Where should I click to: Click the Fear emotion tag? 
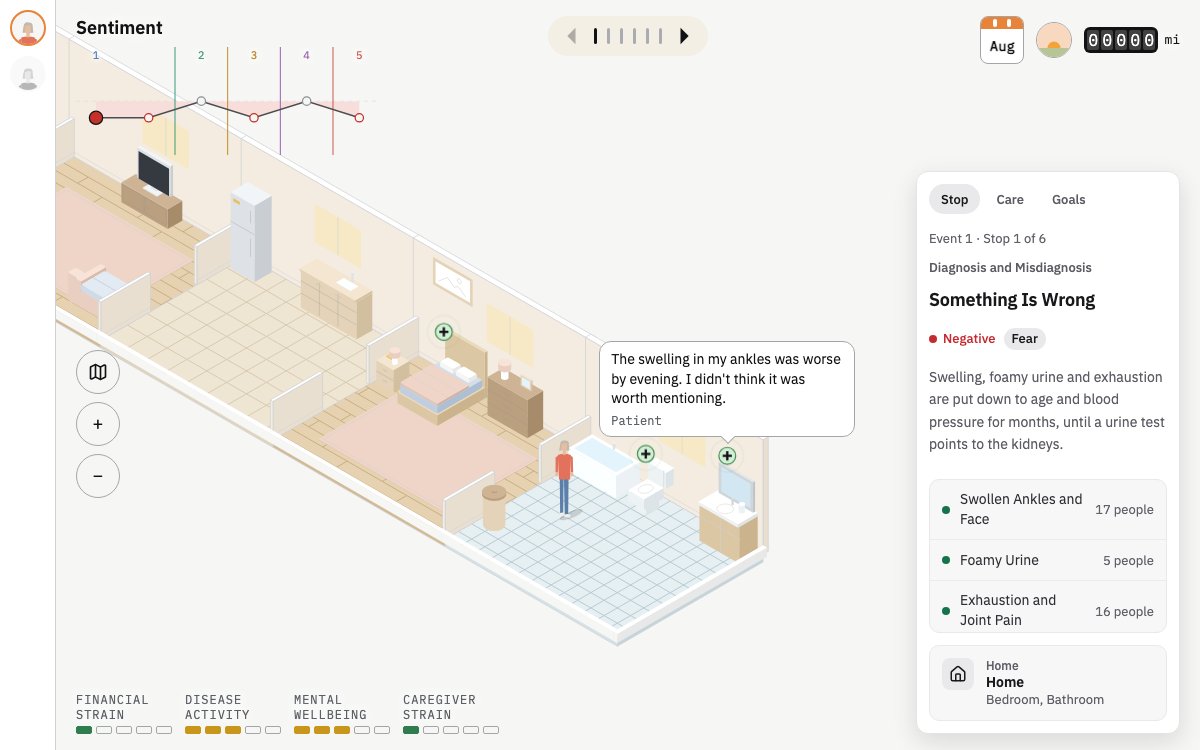click(x=1024, y=339)
